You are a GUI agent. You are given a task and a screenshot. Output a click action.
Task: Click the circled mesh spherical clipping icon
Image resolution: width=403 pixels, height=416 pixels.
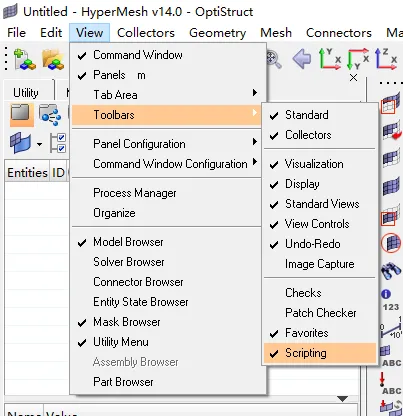[x=391, y=243]
